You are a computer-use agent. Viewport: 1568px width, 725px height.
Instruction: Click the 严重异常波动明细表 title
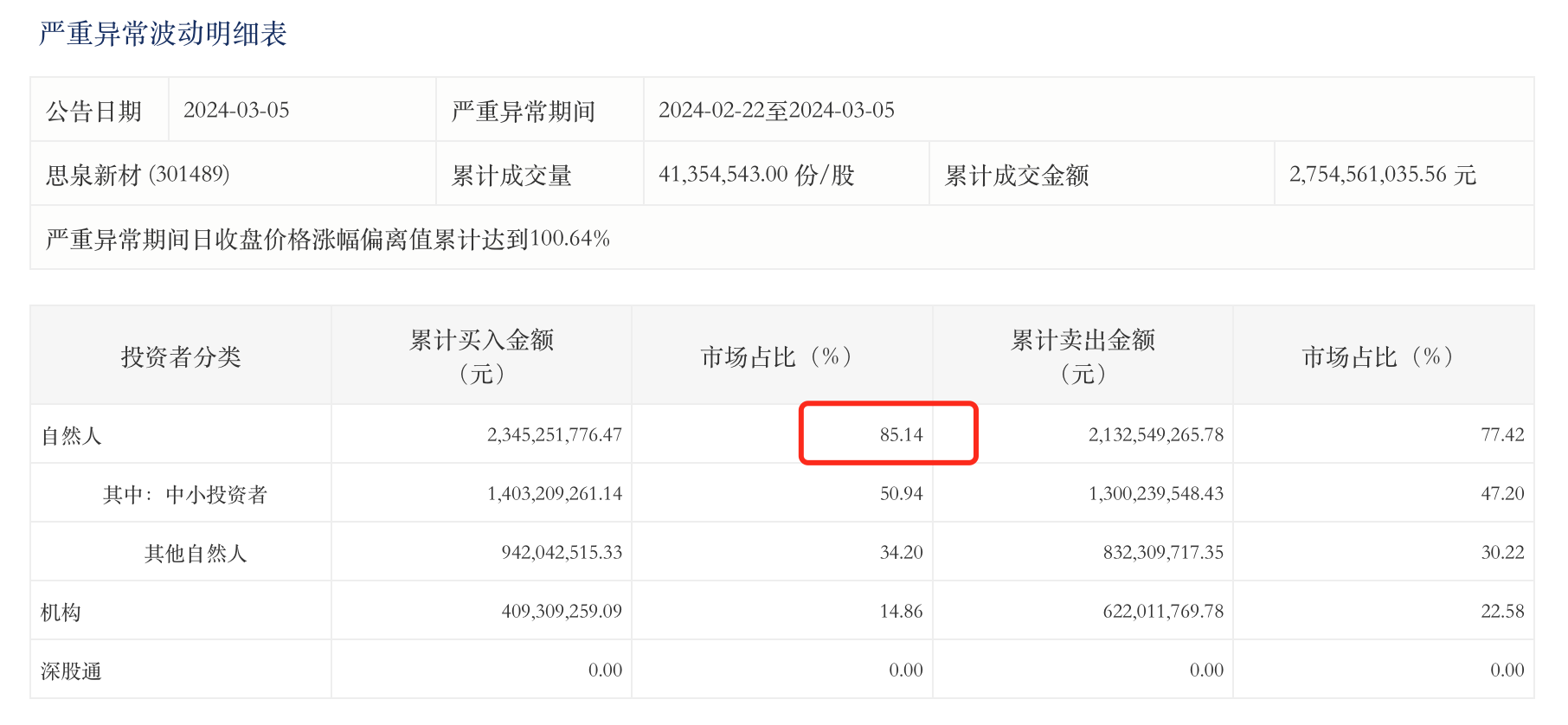pos(163,34)
